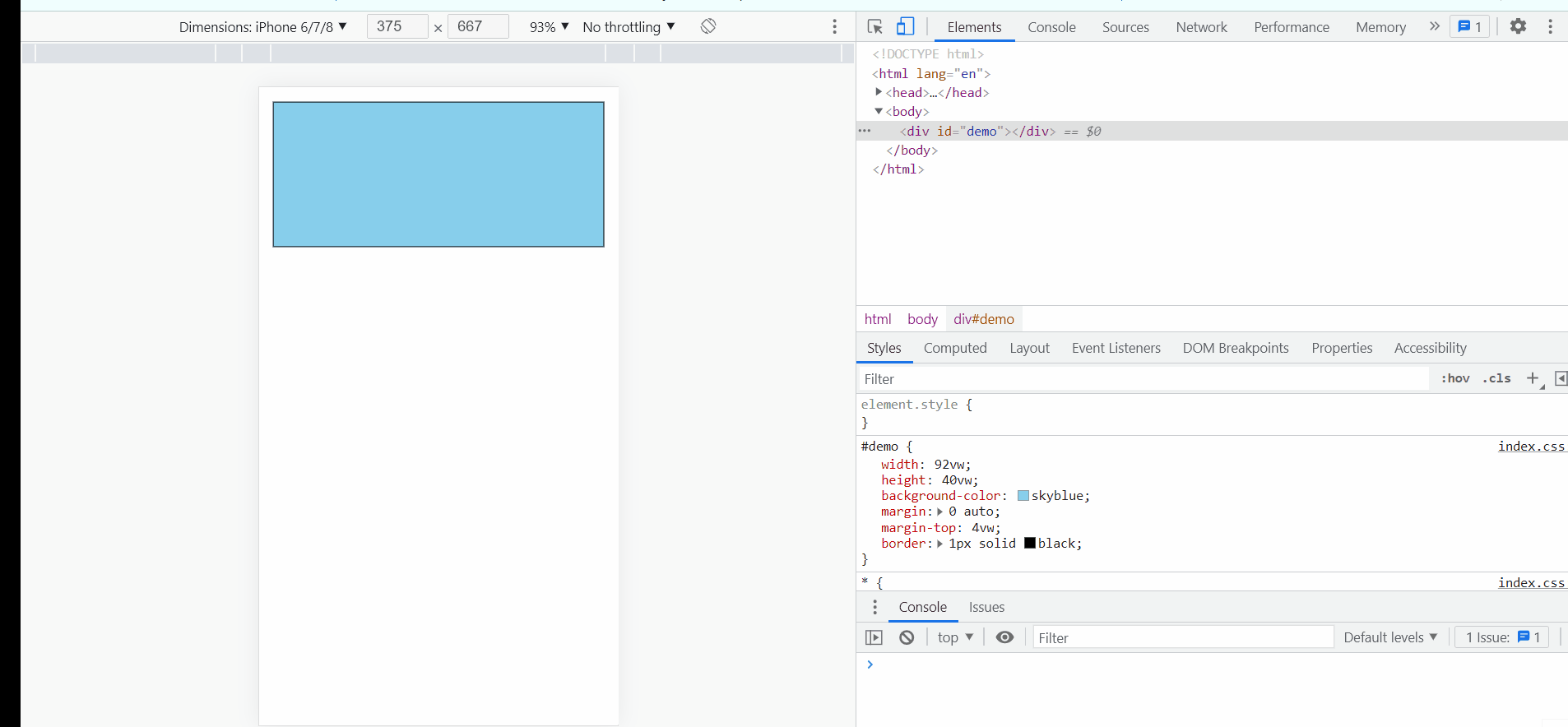Click the 1 Issue button in console toolbar
Image resolution: width=1568 pixels, height=727 pixels.
tap(1502, 637)
